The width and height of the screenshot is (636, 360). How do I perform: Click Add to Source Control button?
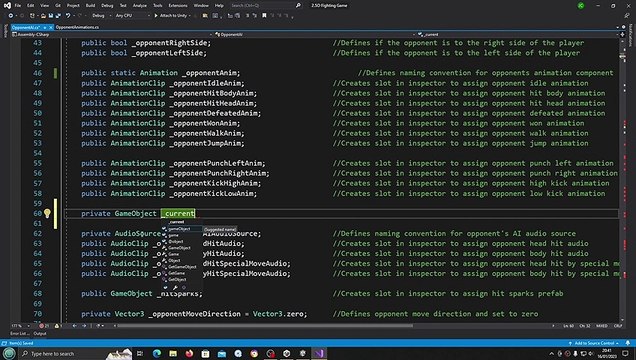594,343
